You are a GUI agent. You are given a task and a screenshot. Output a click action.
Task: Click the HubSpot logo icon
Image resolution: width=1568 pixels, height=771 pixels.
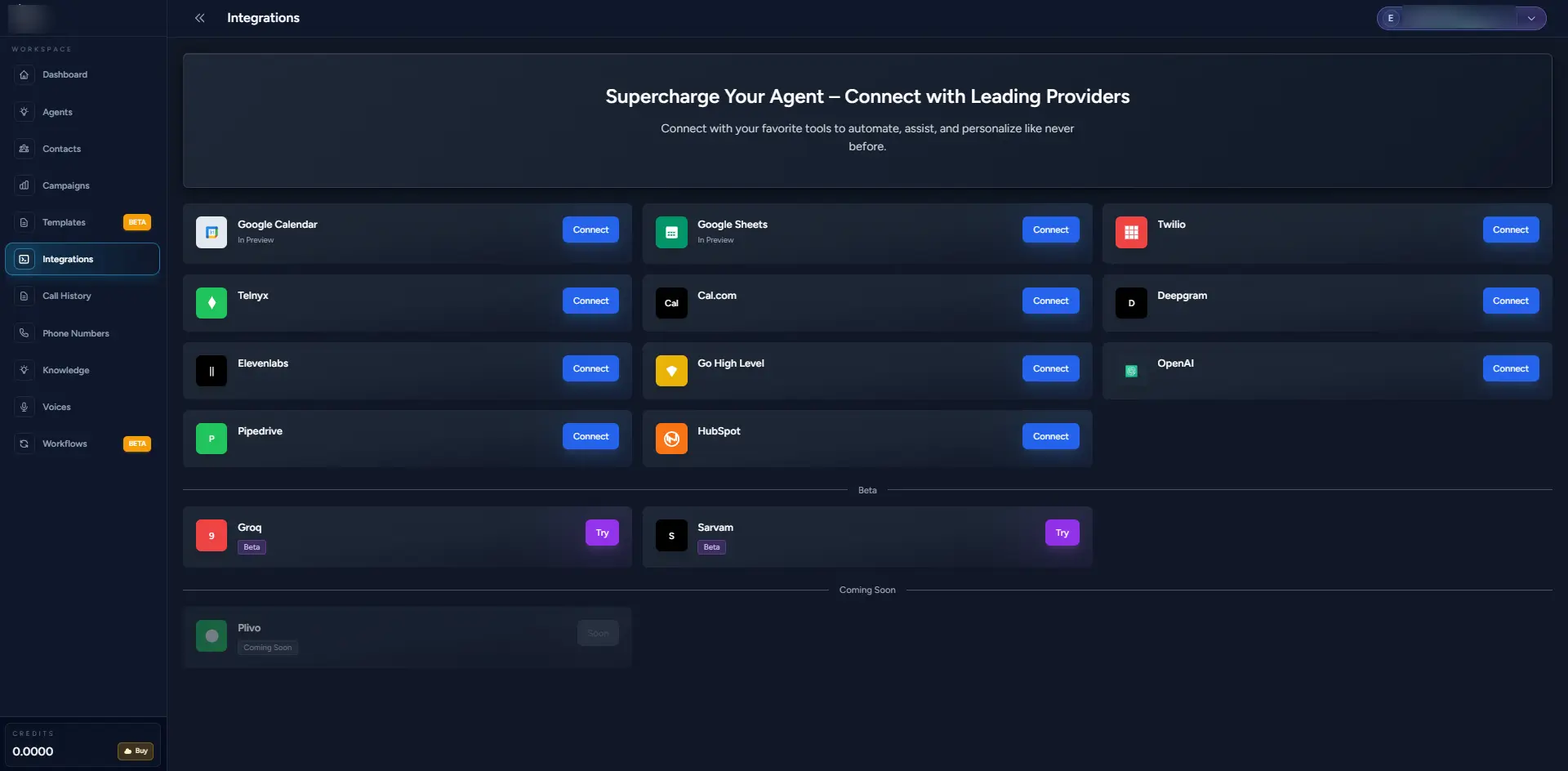[670, 439]
